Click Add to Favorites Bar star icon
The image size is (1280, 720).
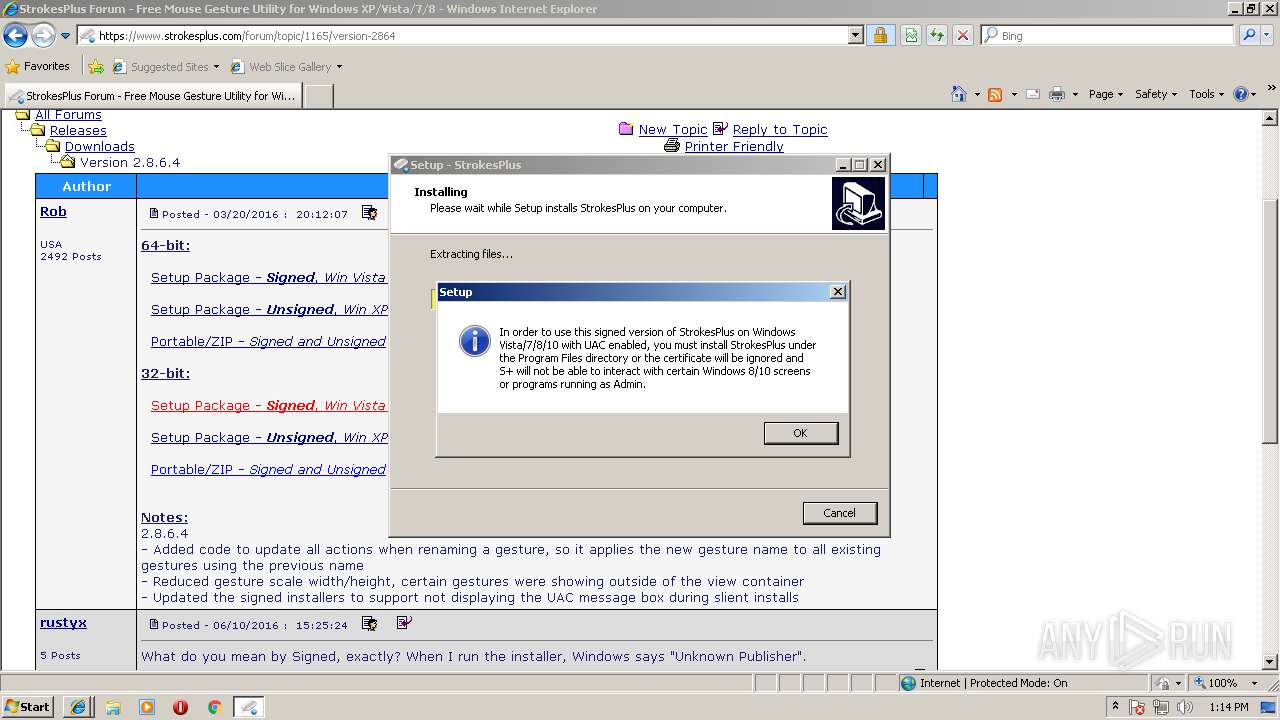pyautogui.click(x=95, y=67)
